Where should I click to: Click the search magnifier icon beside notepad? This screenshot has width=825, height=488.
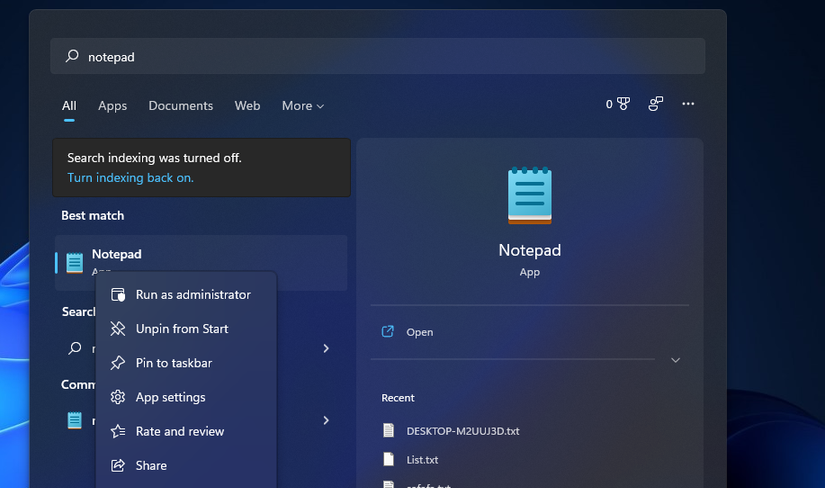point(72,56)
